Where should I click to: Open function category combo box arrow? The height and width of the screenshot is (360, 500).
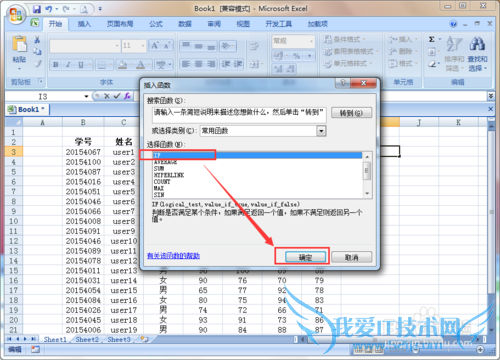(x=321, y=131)
